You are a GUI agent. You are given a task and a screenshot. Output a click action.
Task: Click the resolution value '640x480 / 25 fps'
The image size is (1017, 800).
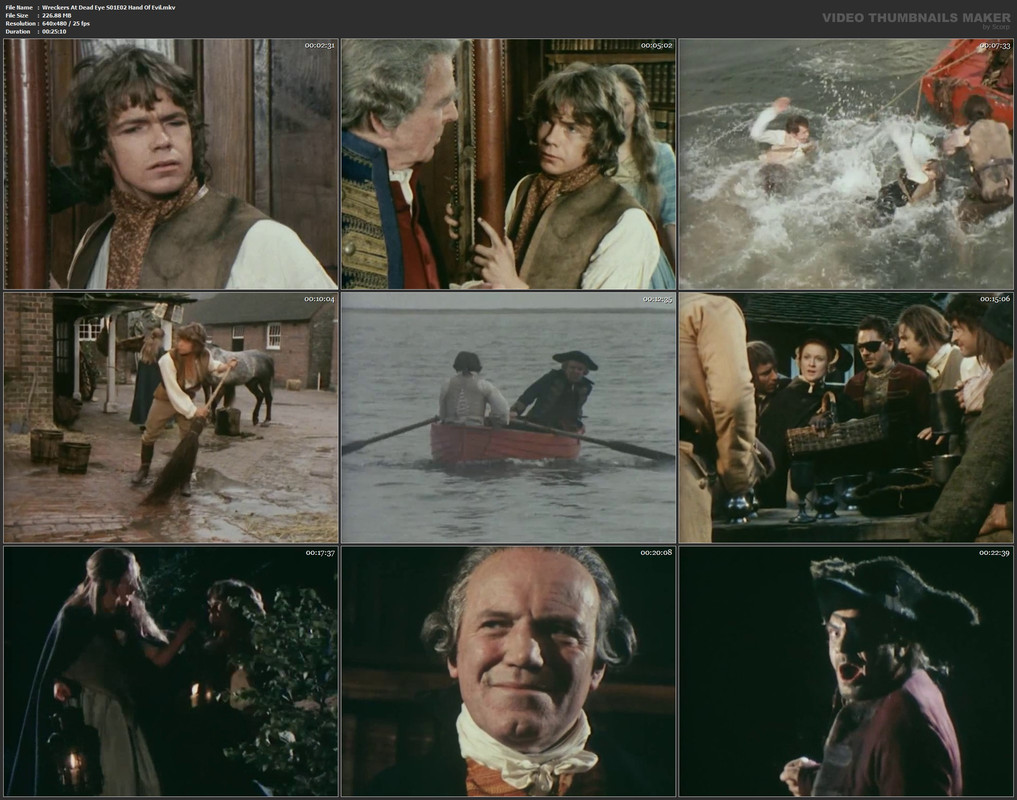point(66,23)
